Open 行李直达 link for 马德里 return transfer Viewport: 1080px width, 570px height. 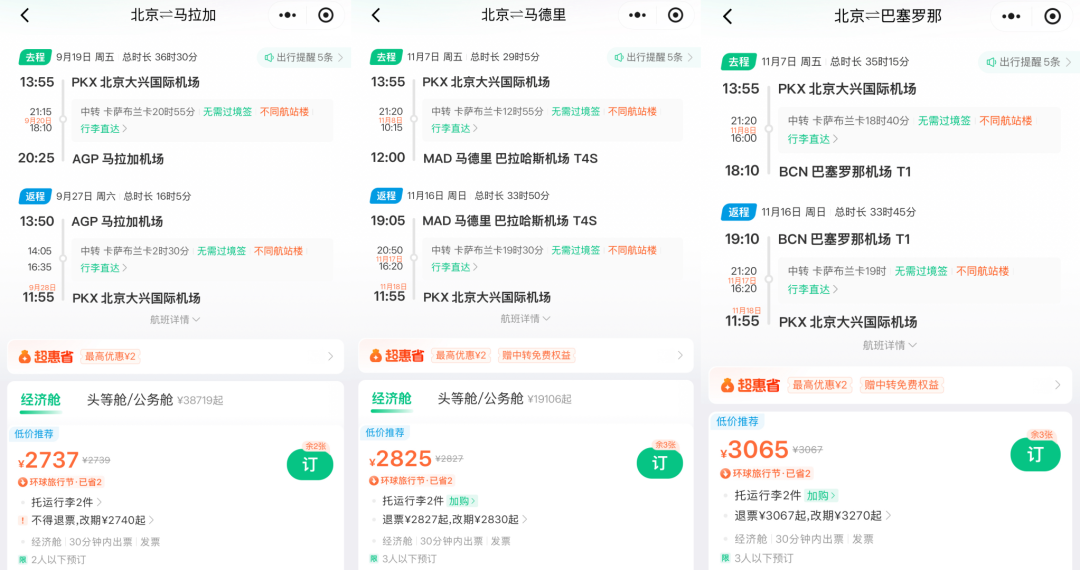pos(455,267)
